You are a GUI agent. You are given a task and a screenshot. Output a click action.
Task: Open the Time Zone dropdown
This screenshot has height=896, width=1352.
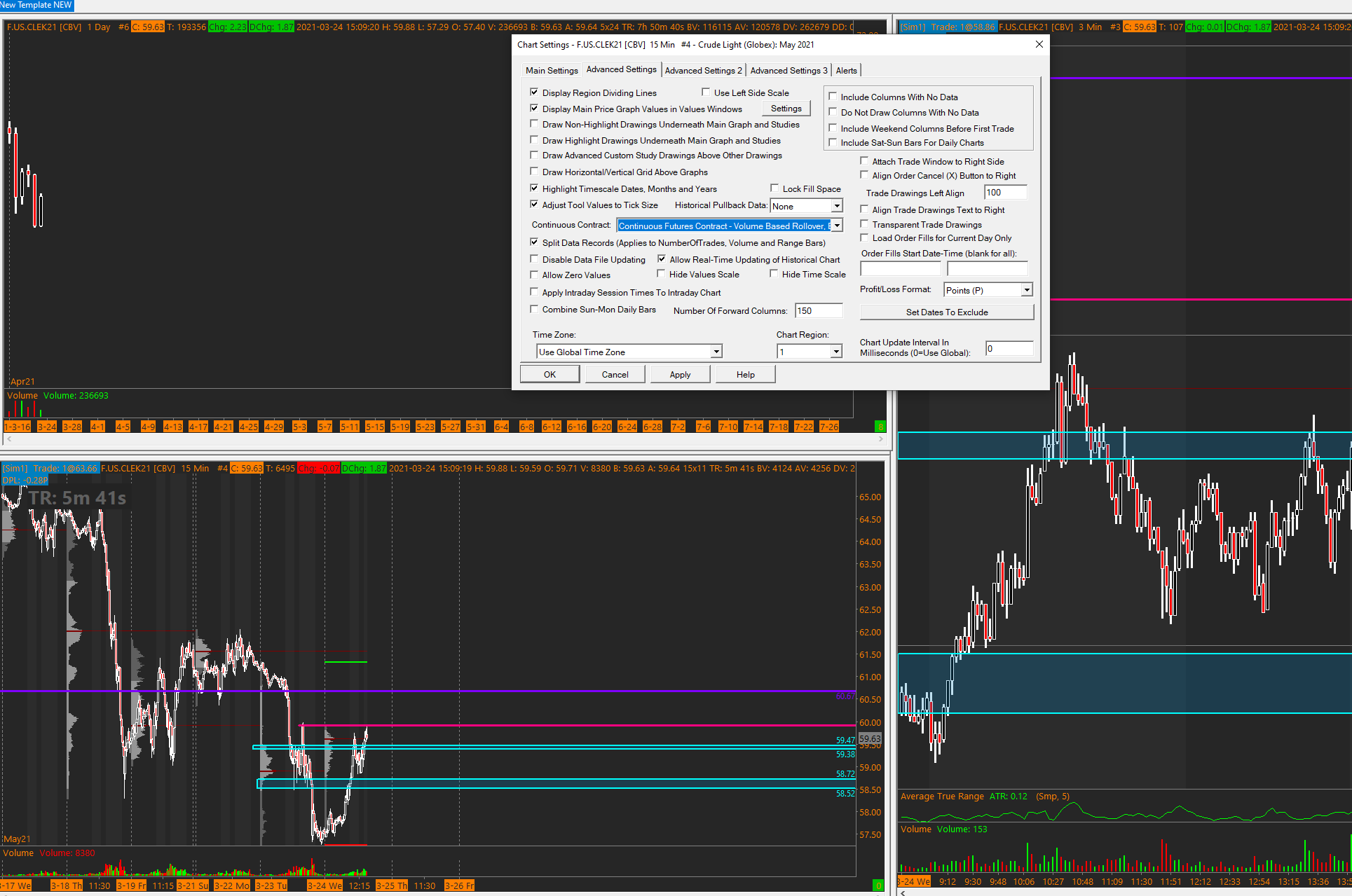tap(716, 352)
